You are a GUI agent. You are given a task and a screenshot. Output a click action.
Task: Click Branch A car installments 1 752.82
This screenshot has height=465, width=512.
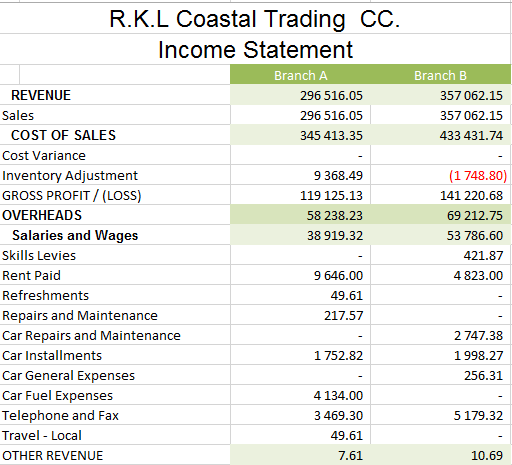(338, 356)
